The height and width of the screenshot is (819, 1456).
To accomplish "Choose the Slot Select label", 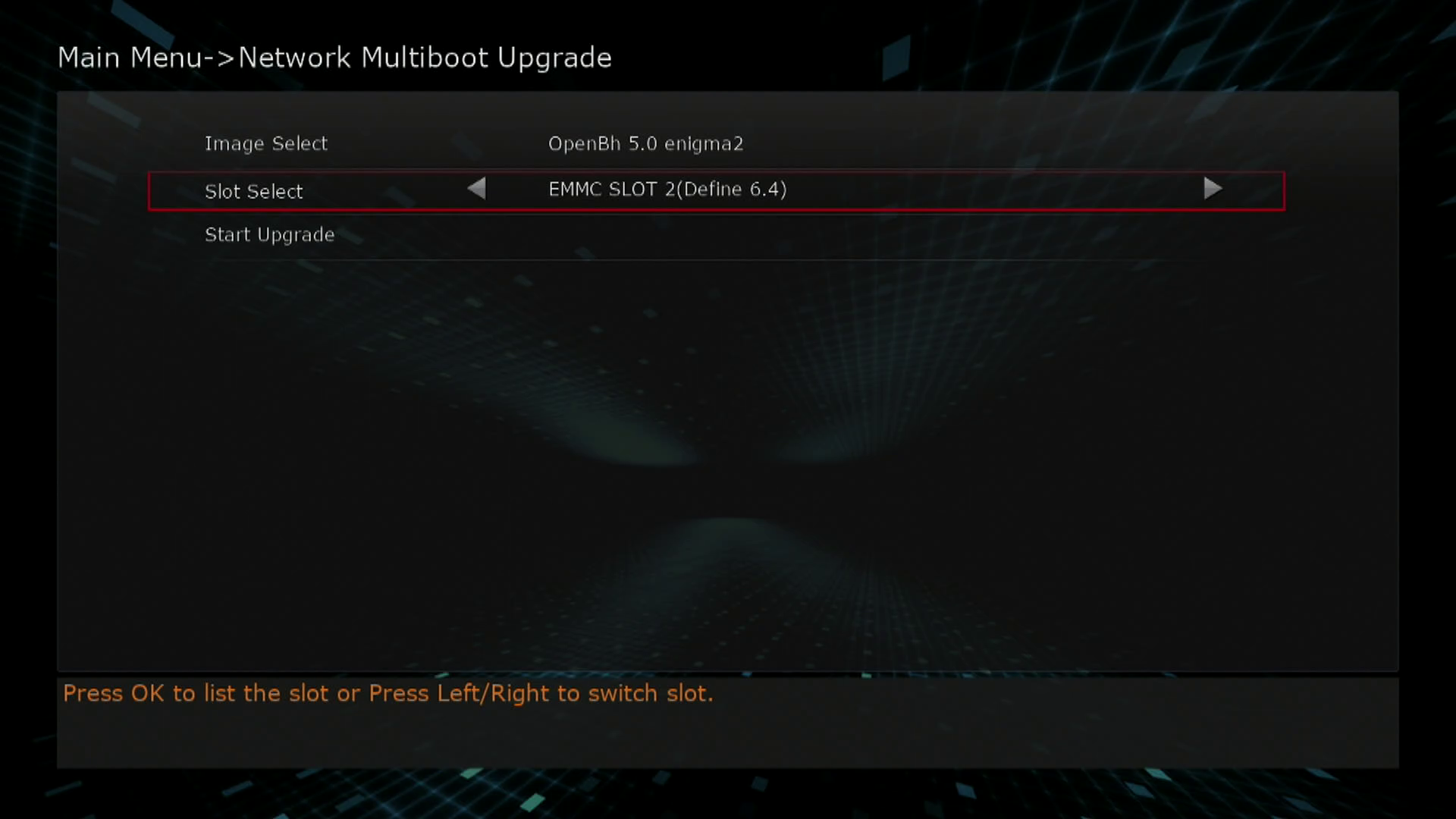I will click(253, 191).
